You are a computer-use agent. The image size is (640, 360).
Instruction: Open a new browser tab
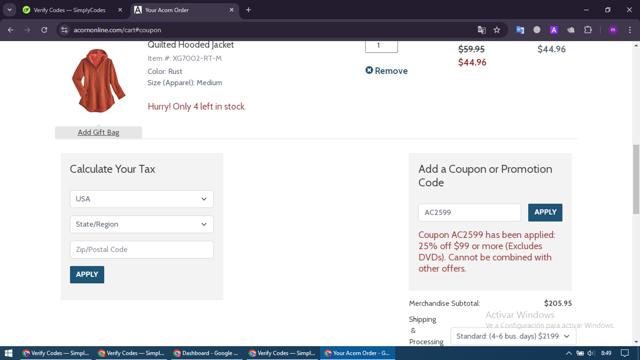coord(248,10)
